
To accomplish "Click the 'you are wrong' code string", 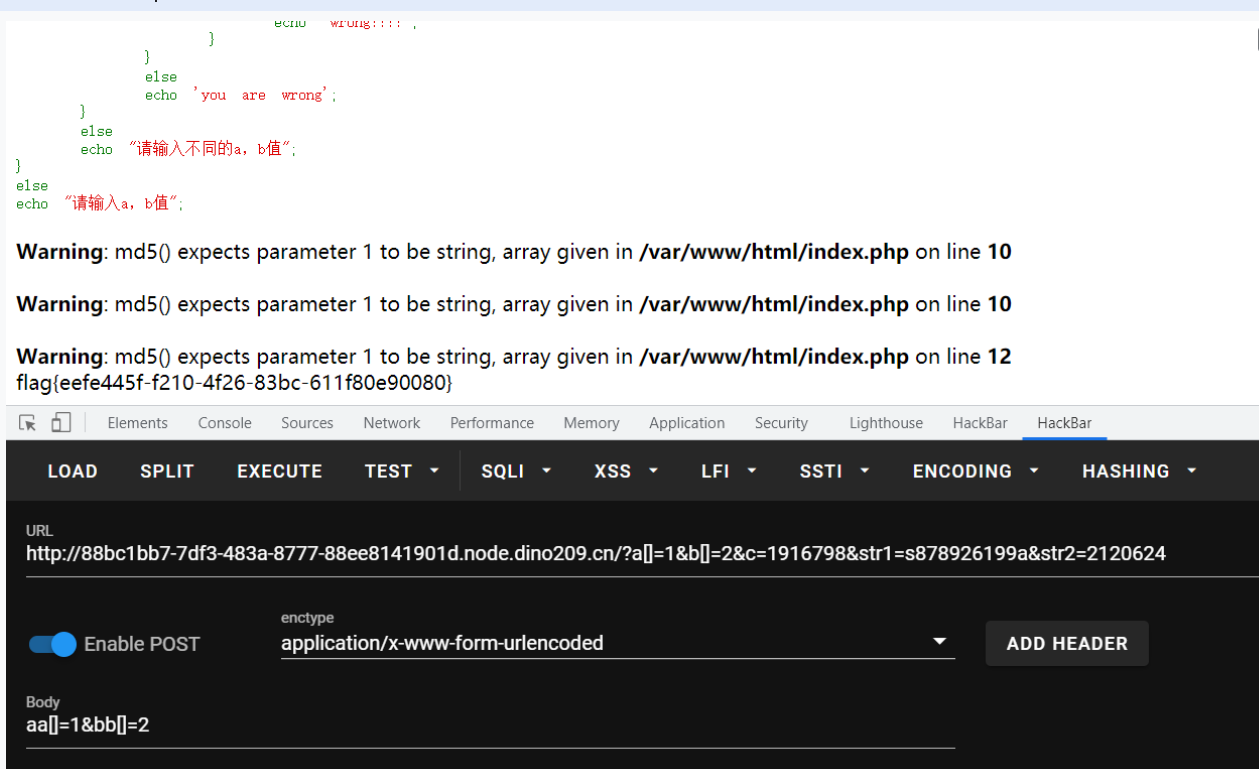I will (265, 95).
